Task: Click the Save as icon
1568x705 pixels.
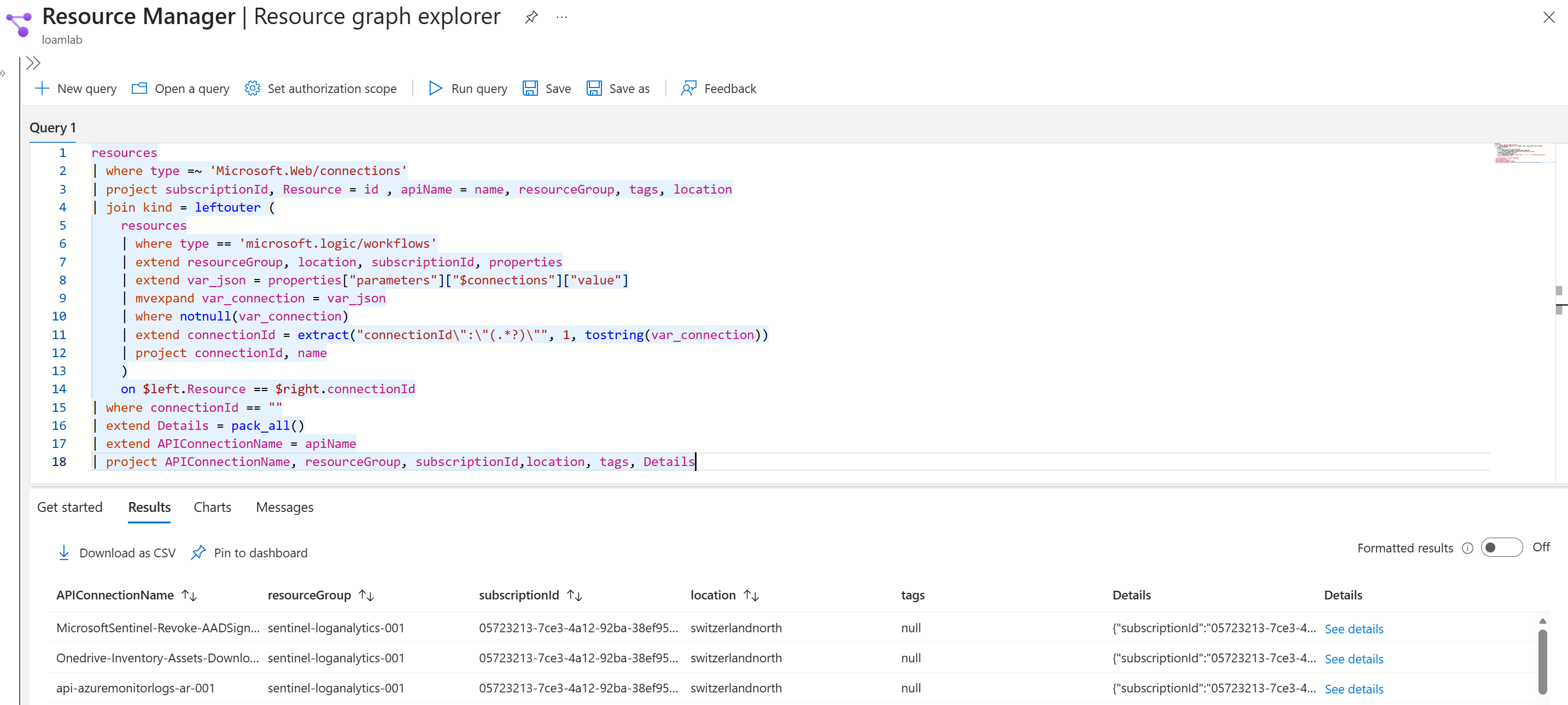Action: coord(594,89)
